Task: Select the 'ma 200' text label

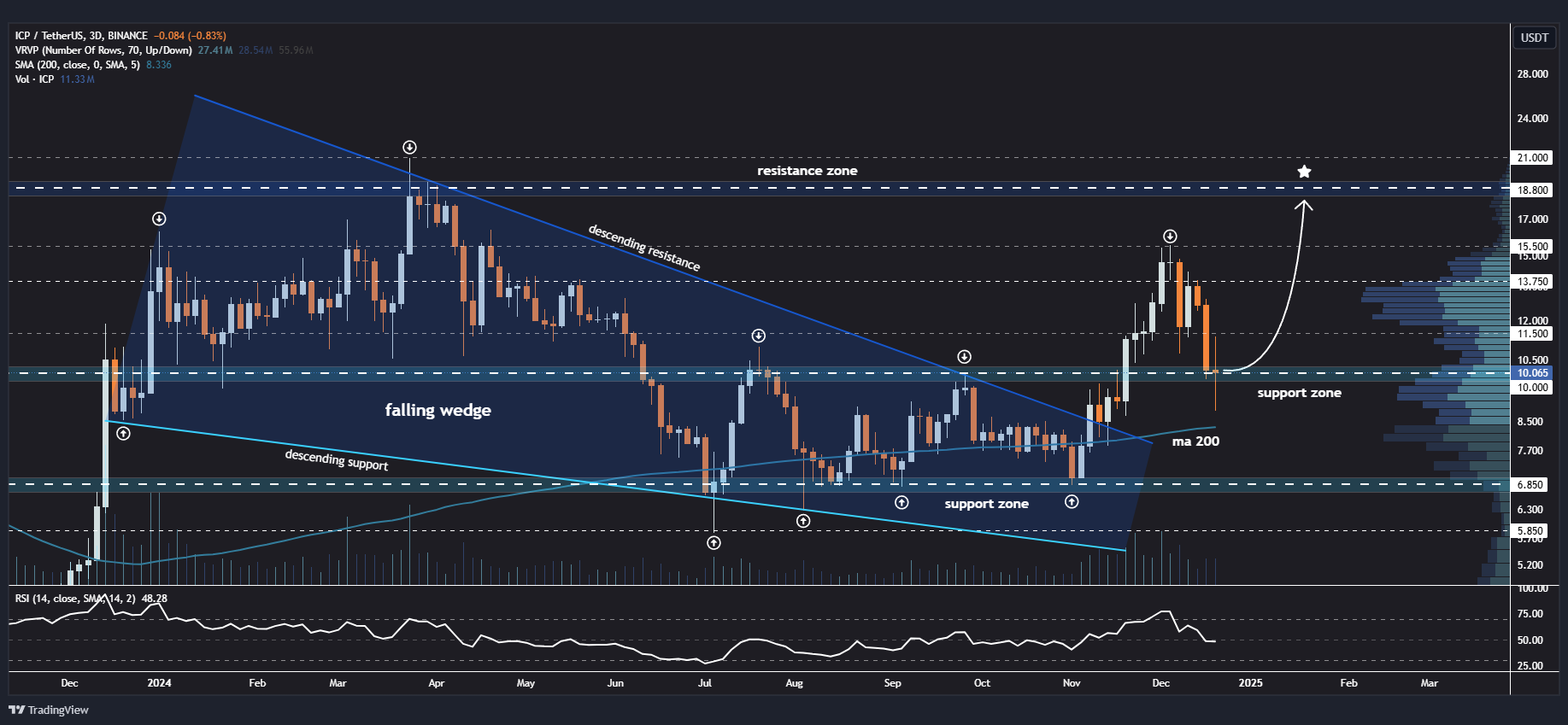Action: (x=1195, y=441)
